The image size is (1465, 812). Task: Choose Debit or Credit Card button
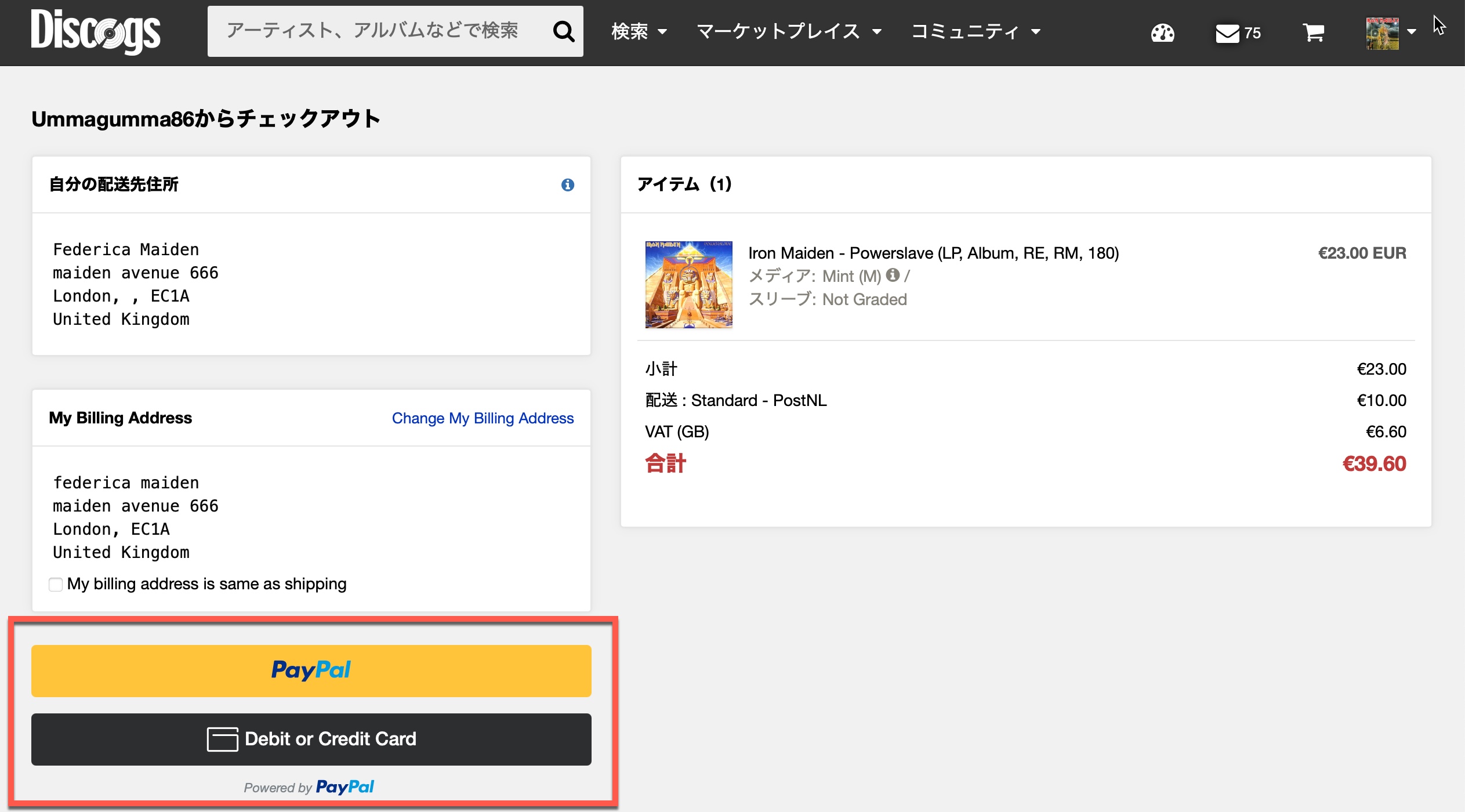(x=311, y=739)
